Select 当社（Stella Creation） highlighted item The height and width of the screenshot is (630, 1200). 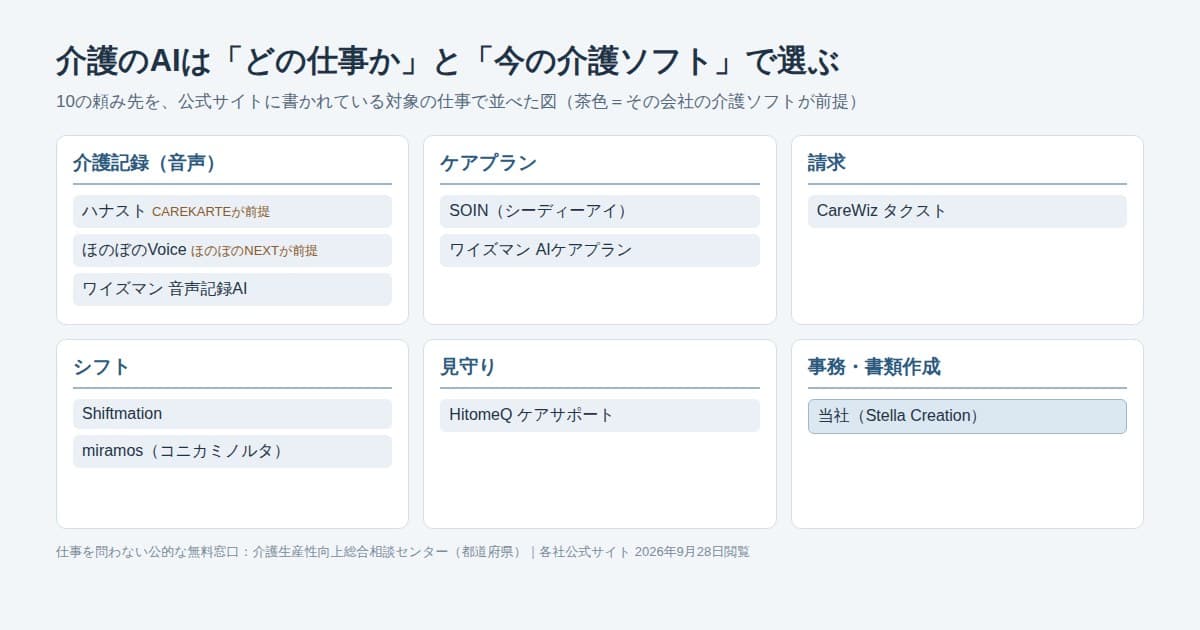point(967,416)
